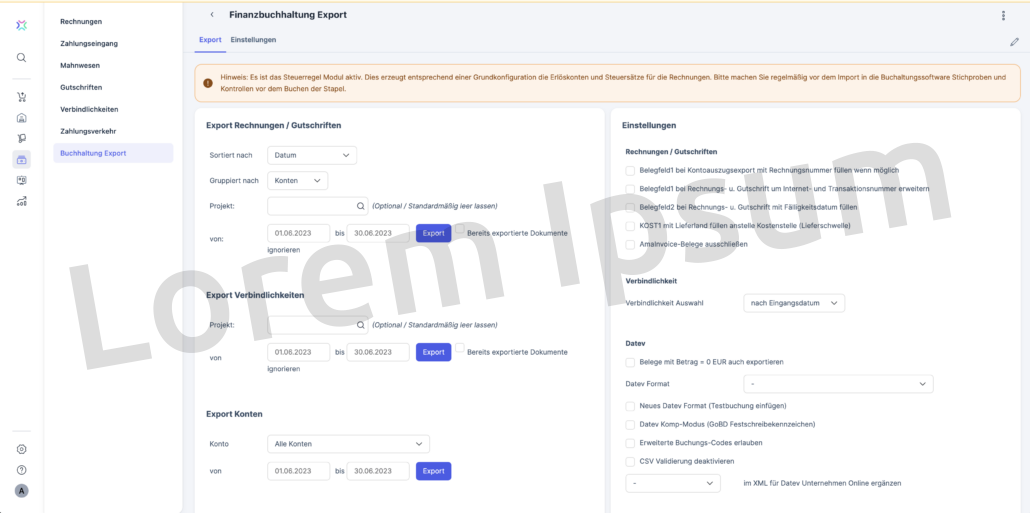The height and width of the screenshot is (513, 1030).
Task: Enable 'AmaInvoice-Belege ausschließen' checkbox
Action: [x=630, y=244]
